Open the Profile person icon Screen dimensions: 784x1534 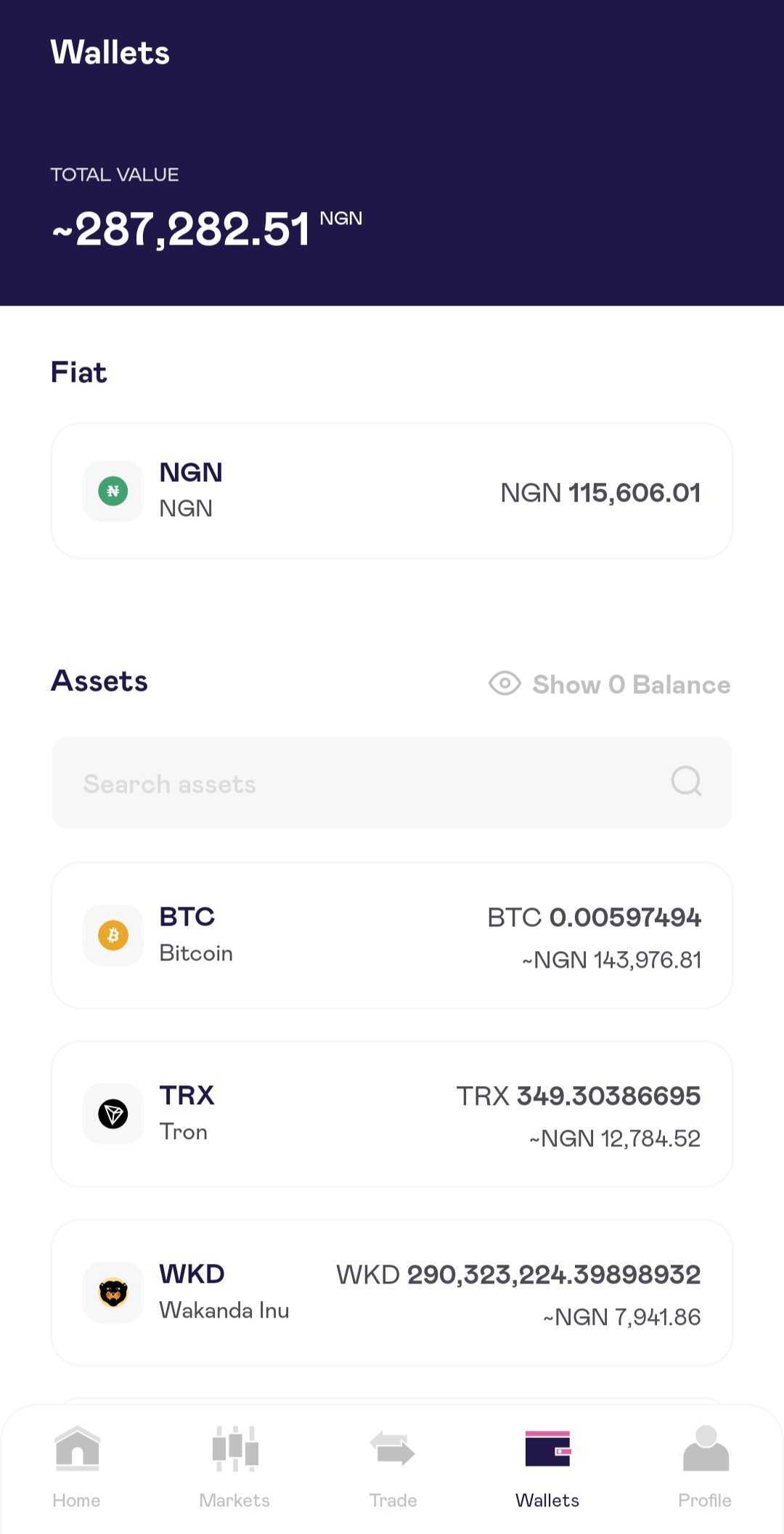pos(706,1448)
